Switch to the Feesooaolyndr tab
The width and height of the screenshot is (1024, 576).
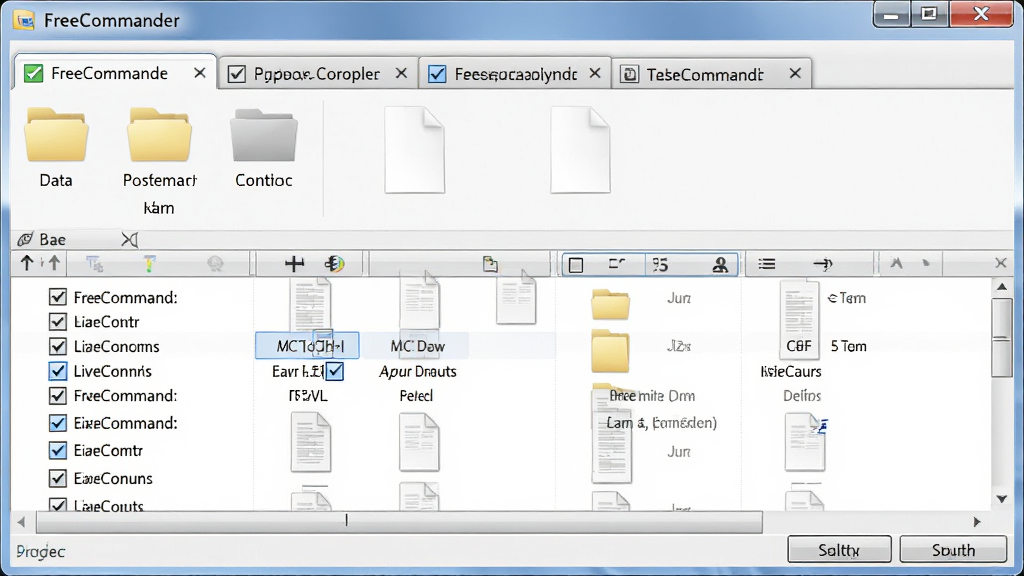tap(515, 74)
